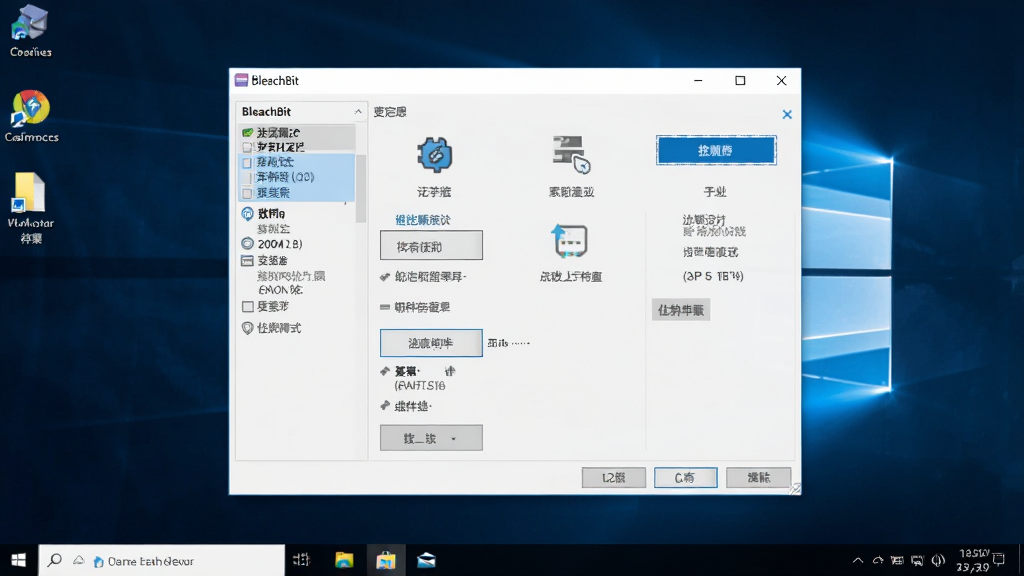The height and width of the screenshot is (576, 1024).
Task: Click the rightmost bottom dialog button
Action: [758, 477]
